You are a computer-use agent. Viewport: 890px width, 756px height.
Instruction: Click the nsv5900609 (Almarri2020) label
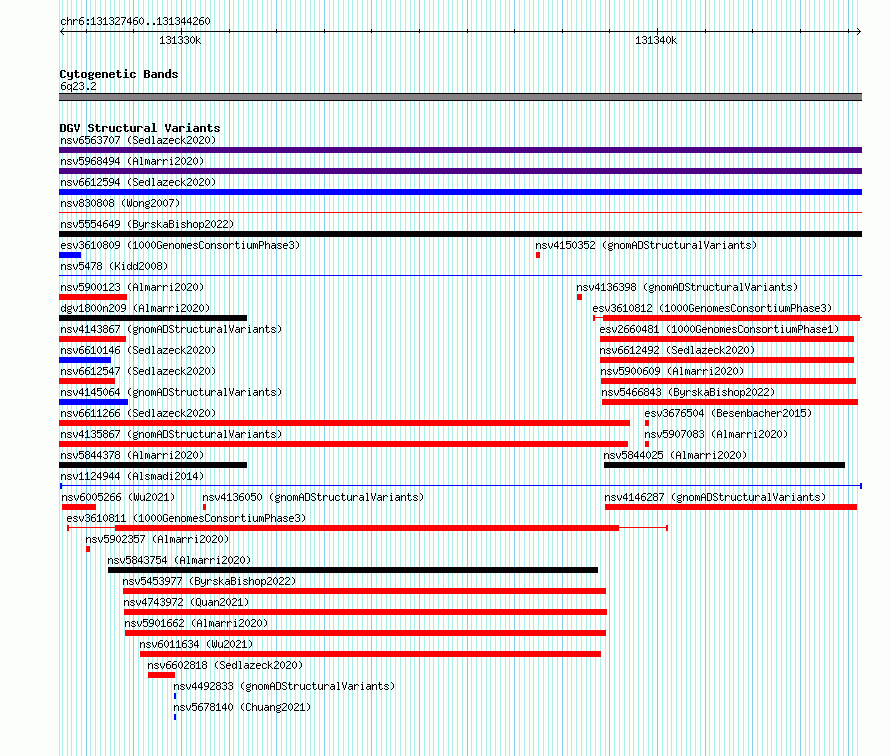[672, 371]
